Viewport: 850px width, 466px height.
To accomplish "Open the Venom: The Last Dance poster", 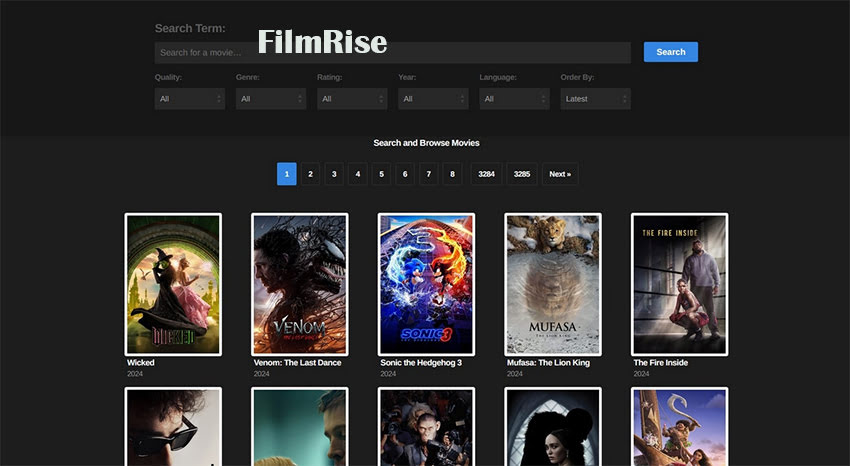I will click(x=300, y=284).
